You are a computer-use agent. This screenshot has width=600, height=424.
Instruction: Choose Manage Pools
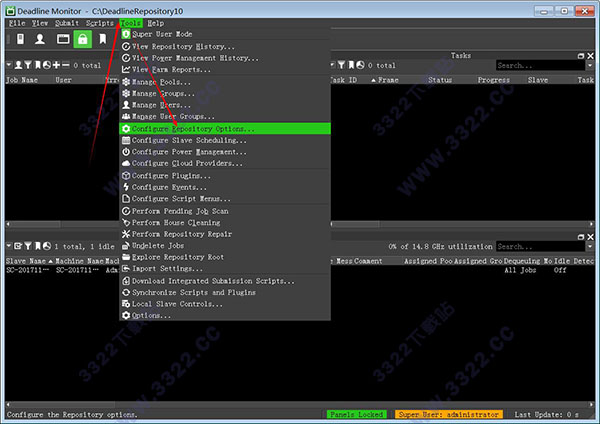[x=225, y=82]
